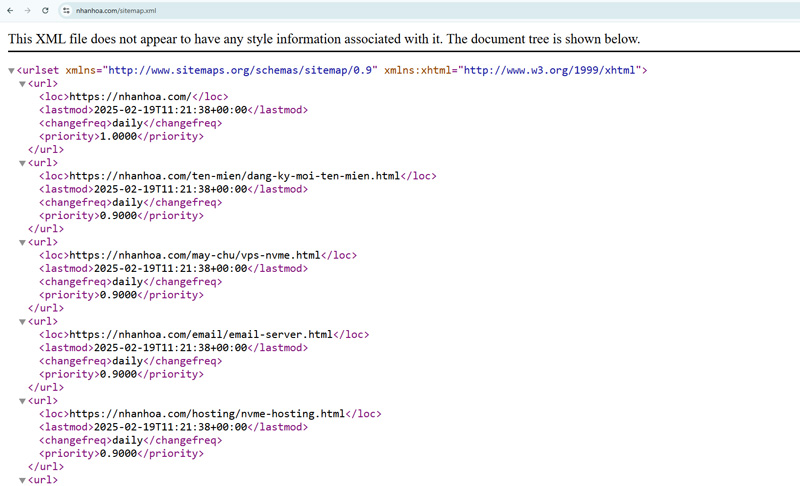Collapse the url node containing vps-nvme.html
This screenshot has width=800, height=486.
pyautogui.click(x=22, y=242)
